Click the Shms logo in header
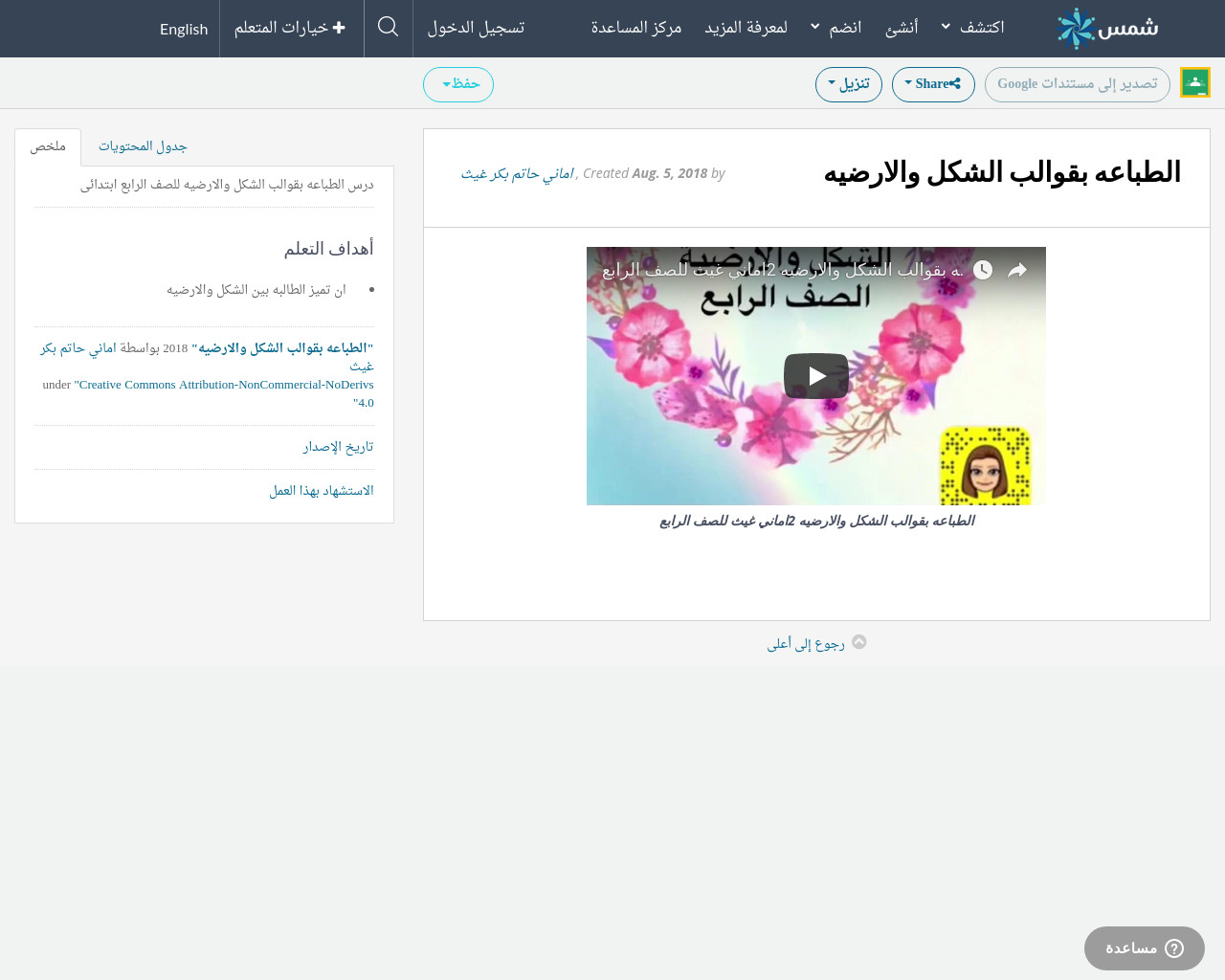The width and height of the screenshot is (1225, 980). pyautogui.click(x=1107, y=29)
